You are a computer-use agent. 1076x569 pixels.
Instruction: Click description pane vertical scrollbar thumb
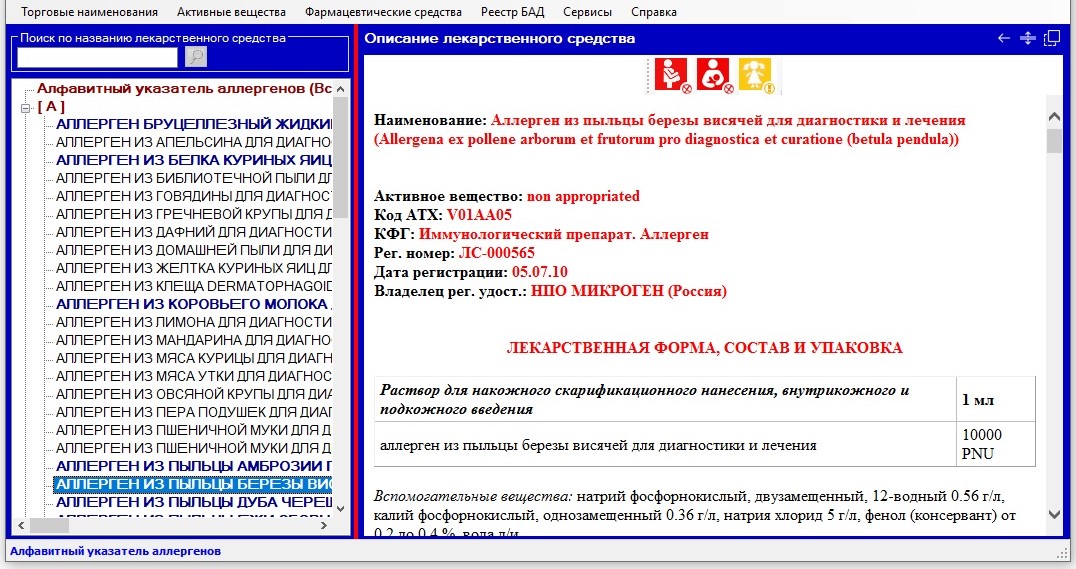coord(1055,141)
